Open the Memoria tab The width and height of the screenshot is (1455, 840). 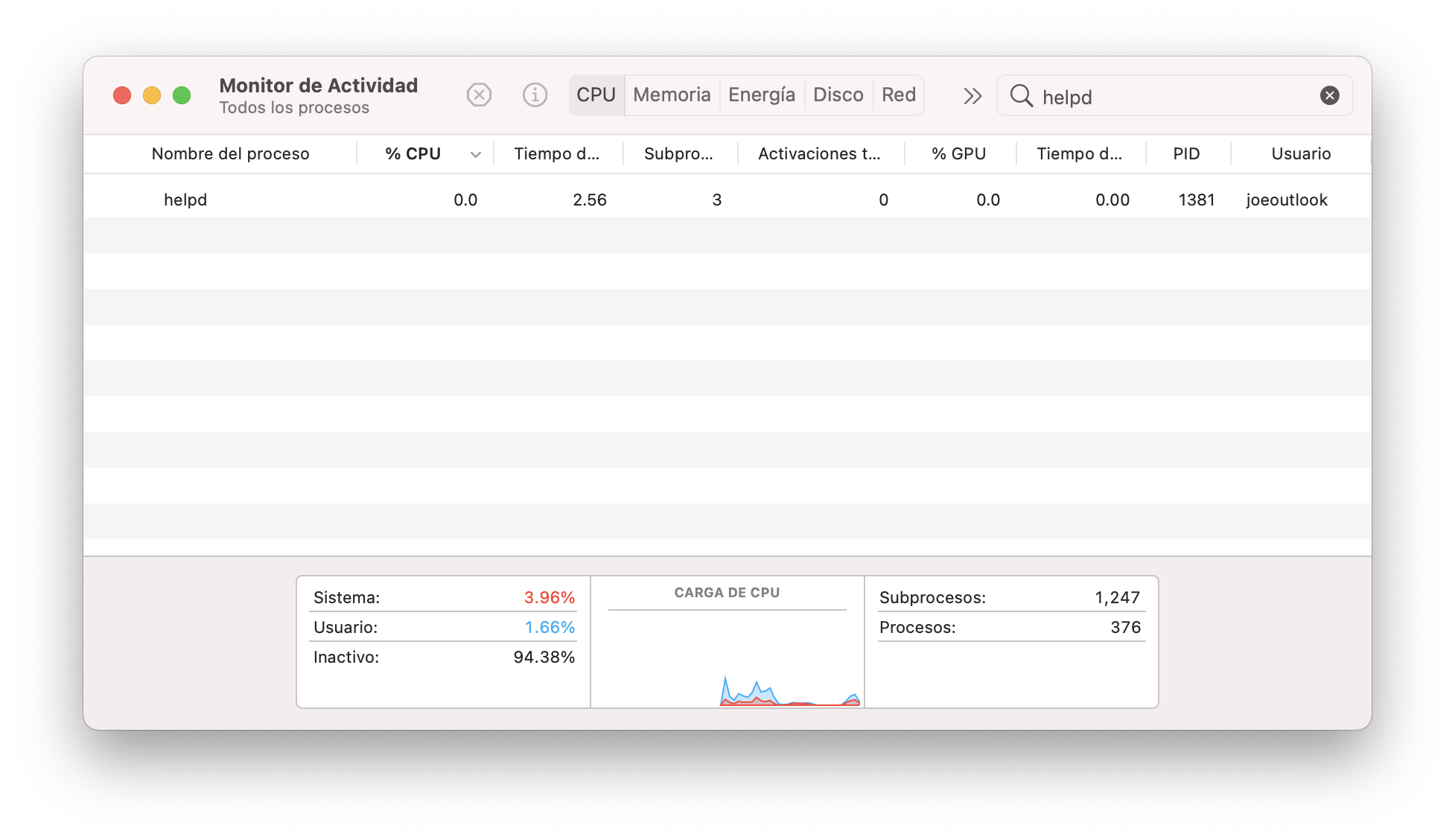point(672,95)
